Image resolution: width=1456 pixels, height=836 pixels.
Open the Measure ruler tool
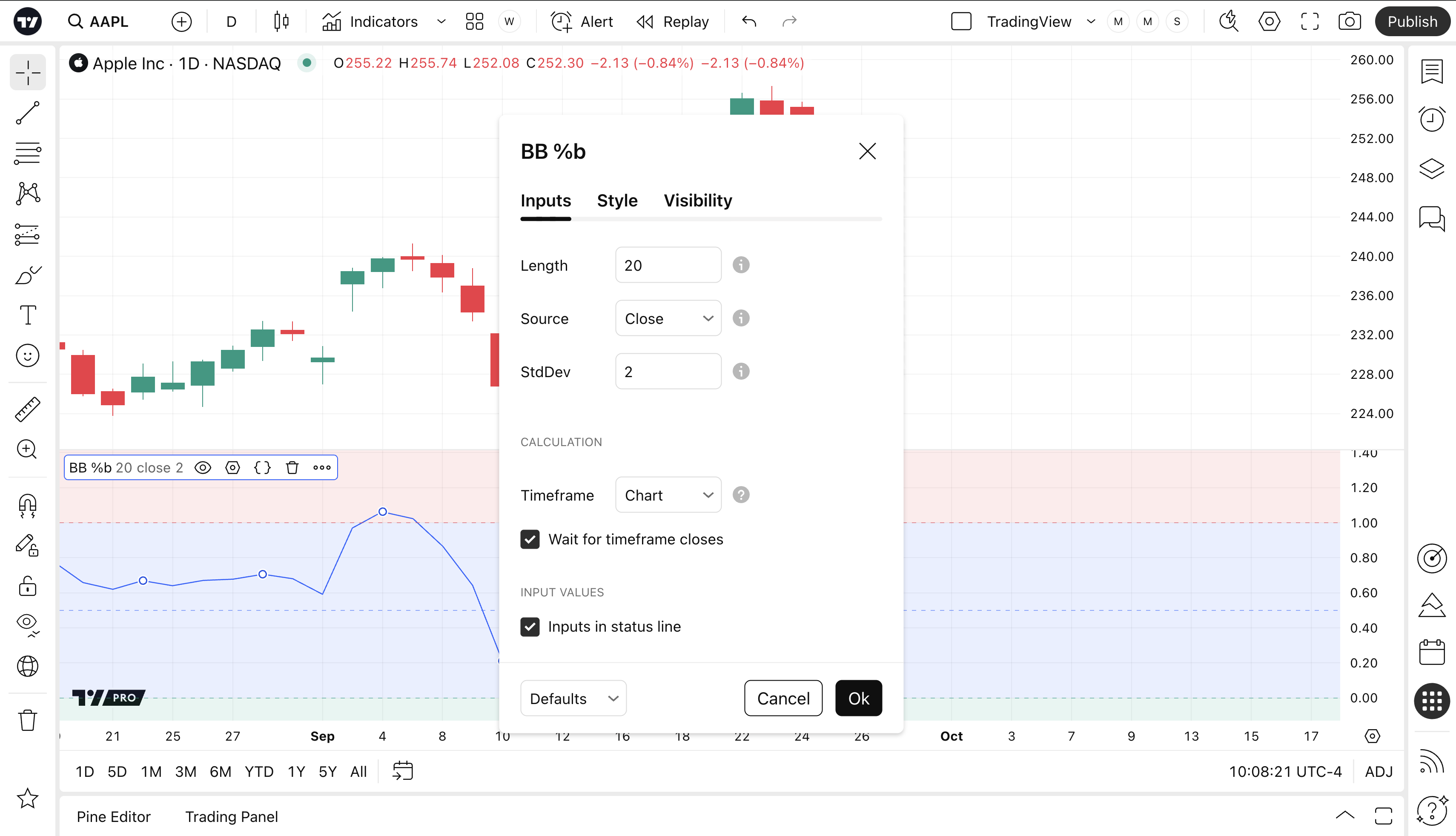28,409
